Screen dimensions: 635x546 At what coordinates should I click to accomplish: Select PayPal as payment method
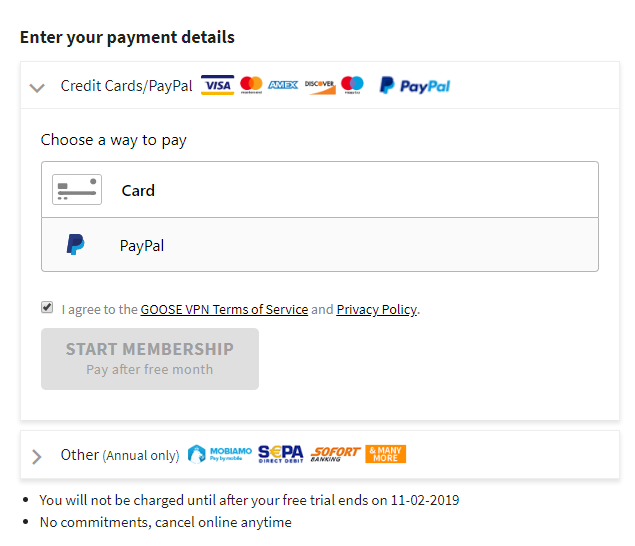click(x=320, y=245)
